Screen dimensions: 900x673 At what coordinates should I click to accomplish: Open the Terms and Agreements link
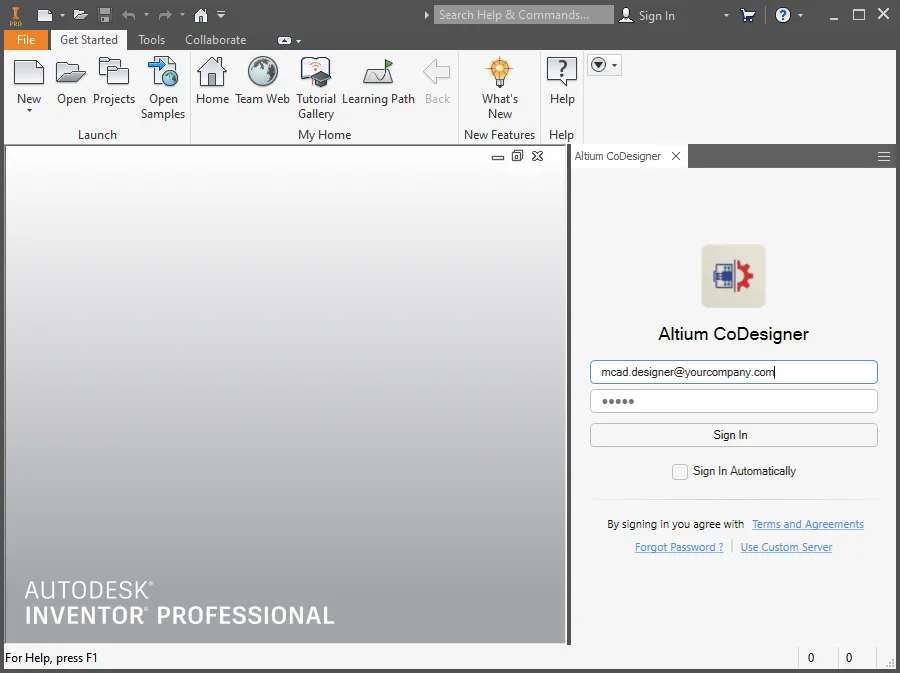pos(808,524)
